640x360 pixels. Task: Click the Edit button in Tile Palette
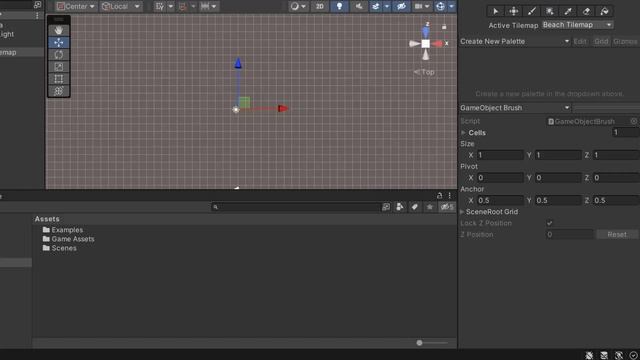580,41
